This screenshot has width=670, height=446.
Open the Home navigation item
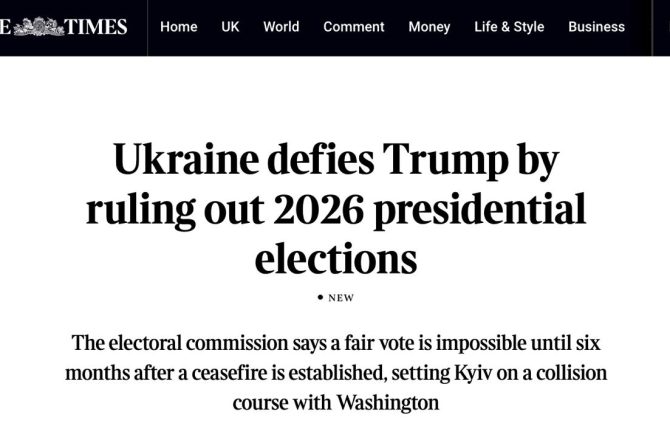(x=178, y=27)
